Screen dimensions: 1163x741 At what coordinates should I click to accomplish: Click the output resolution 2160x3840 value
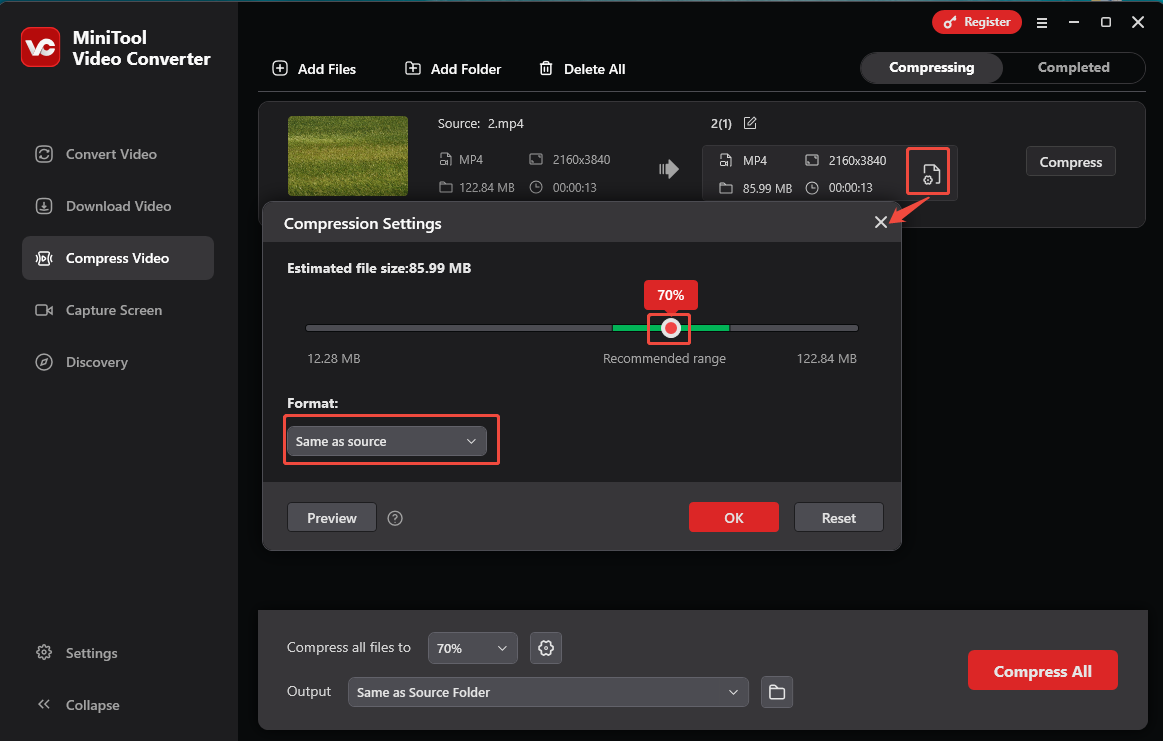[857, 160]
